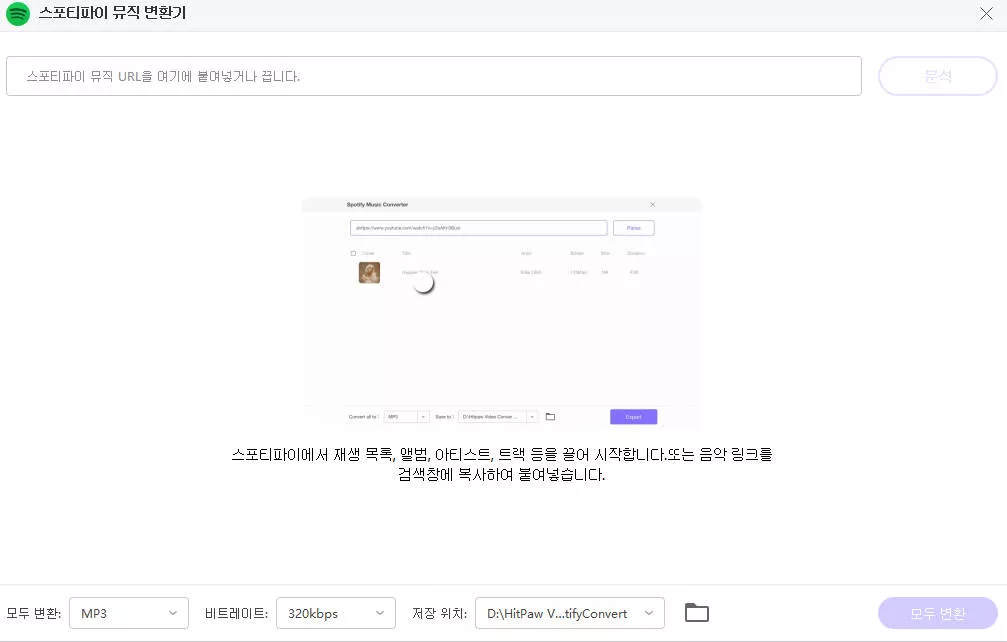Click the 분석 analyze button
Image resolution: width=1007 pixels, height=642 pixels.
pos(937,76)
